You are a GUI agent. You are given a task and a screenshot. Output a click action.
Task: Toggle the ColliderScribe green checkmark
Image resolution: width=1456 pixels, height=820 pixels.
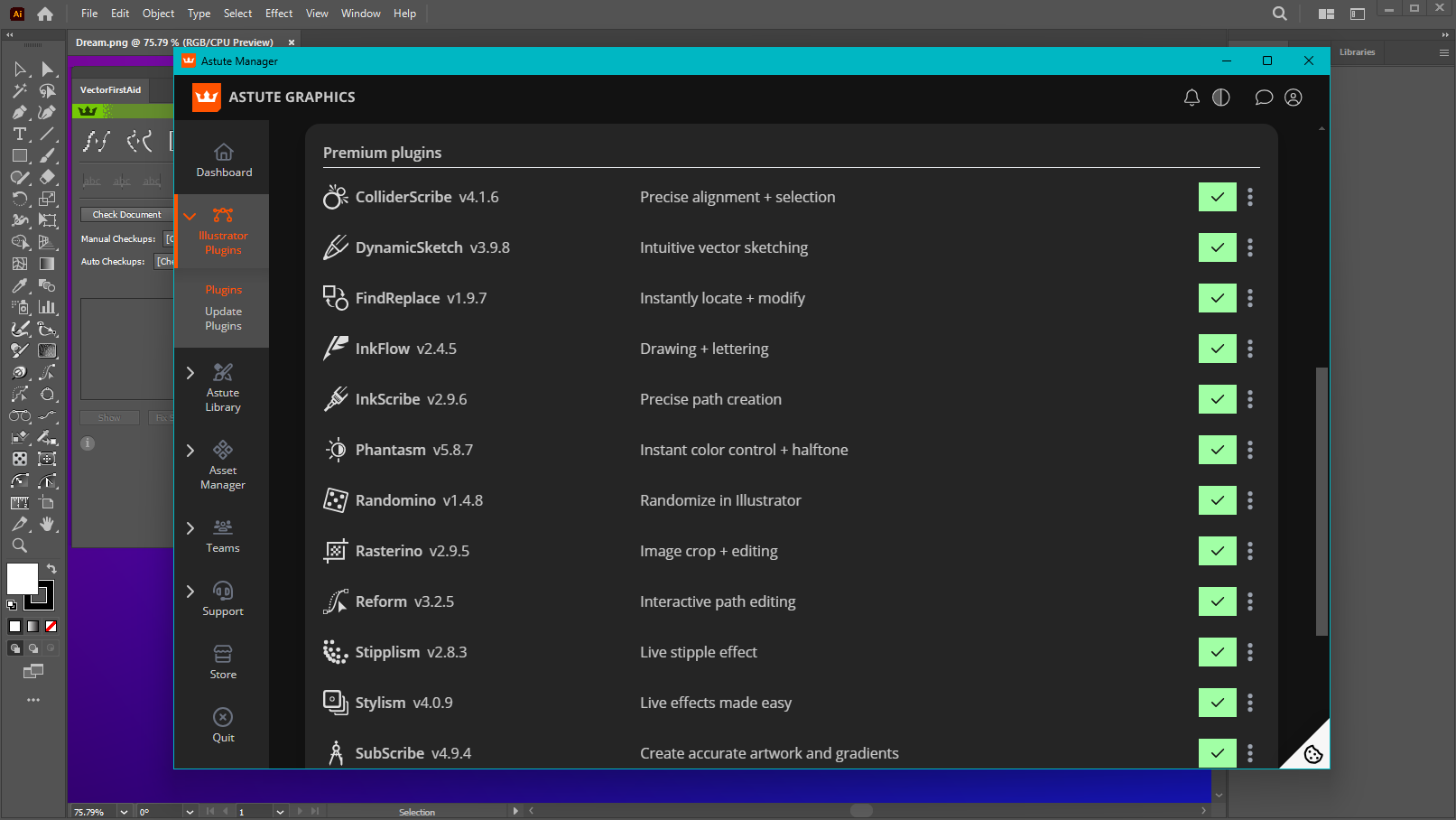1217,197
